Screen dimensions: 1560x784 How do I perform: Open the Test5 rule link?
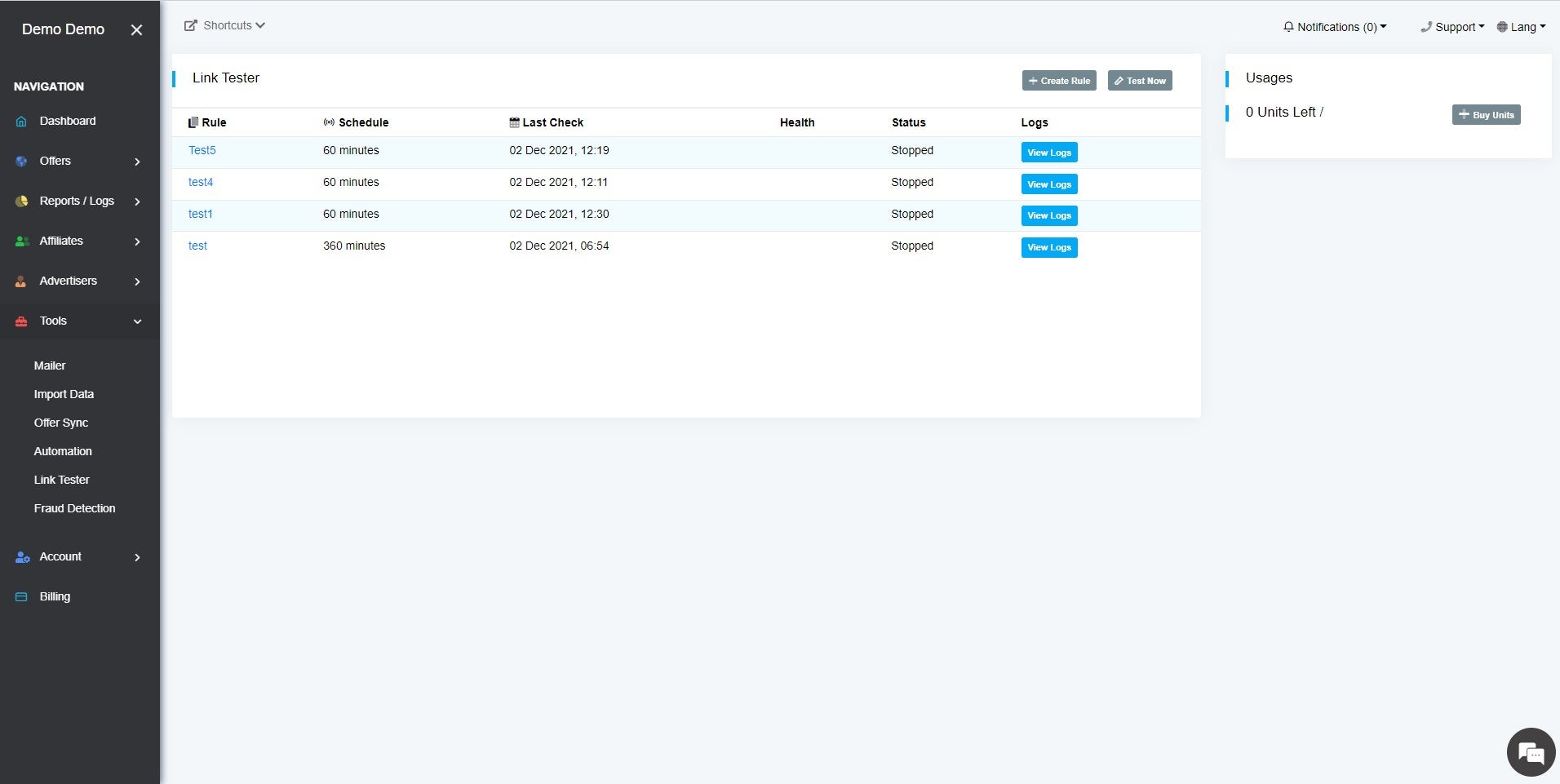tap(202, 150)
